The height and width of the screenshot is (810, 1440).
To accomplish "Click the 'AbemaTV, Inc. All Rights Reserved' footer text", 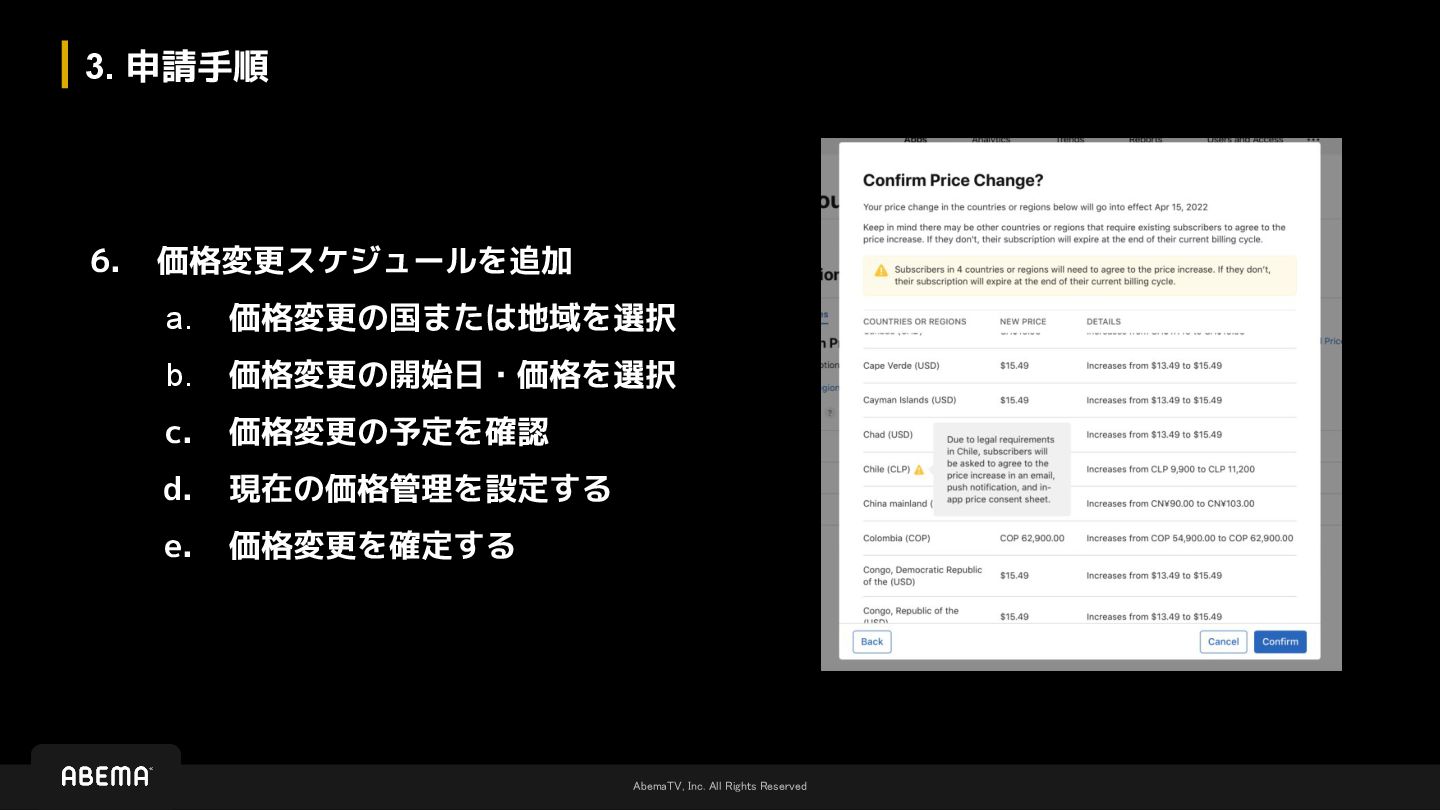I will (x=720, y=786).
